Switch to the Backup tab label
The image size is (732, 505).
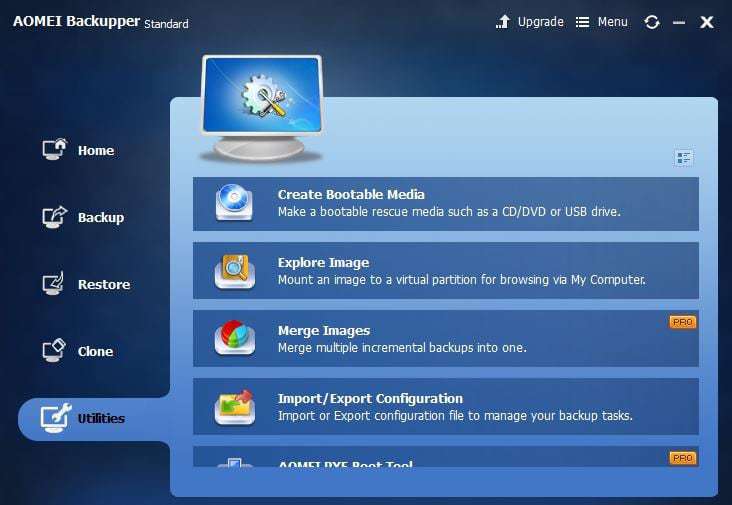pyautogui.click(x=101, y=218)
